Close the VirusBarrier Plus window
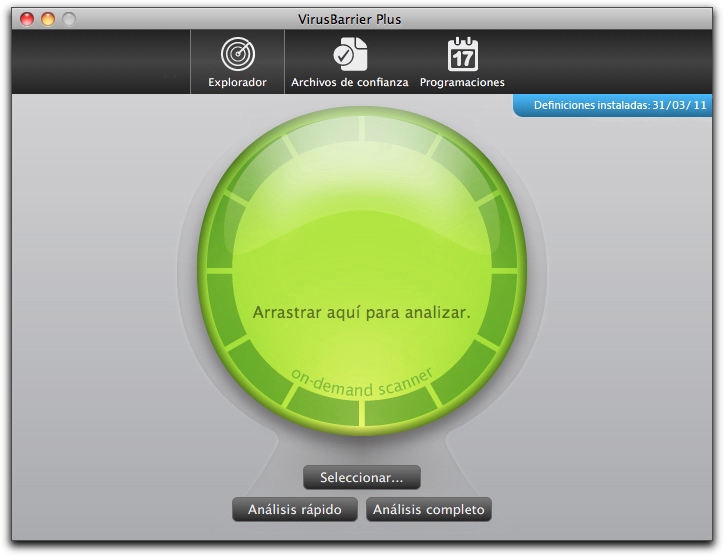This screenshot has height=556, width=724. tap(27, 19)
